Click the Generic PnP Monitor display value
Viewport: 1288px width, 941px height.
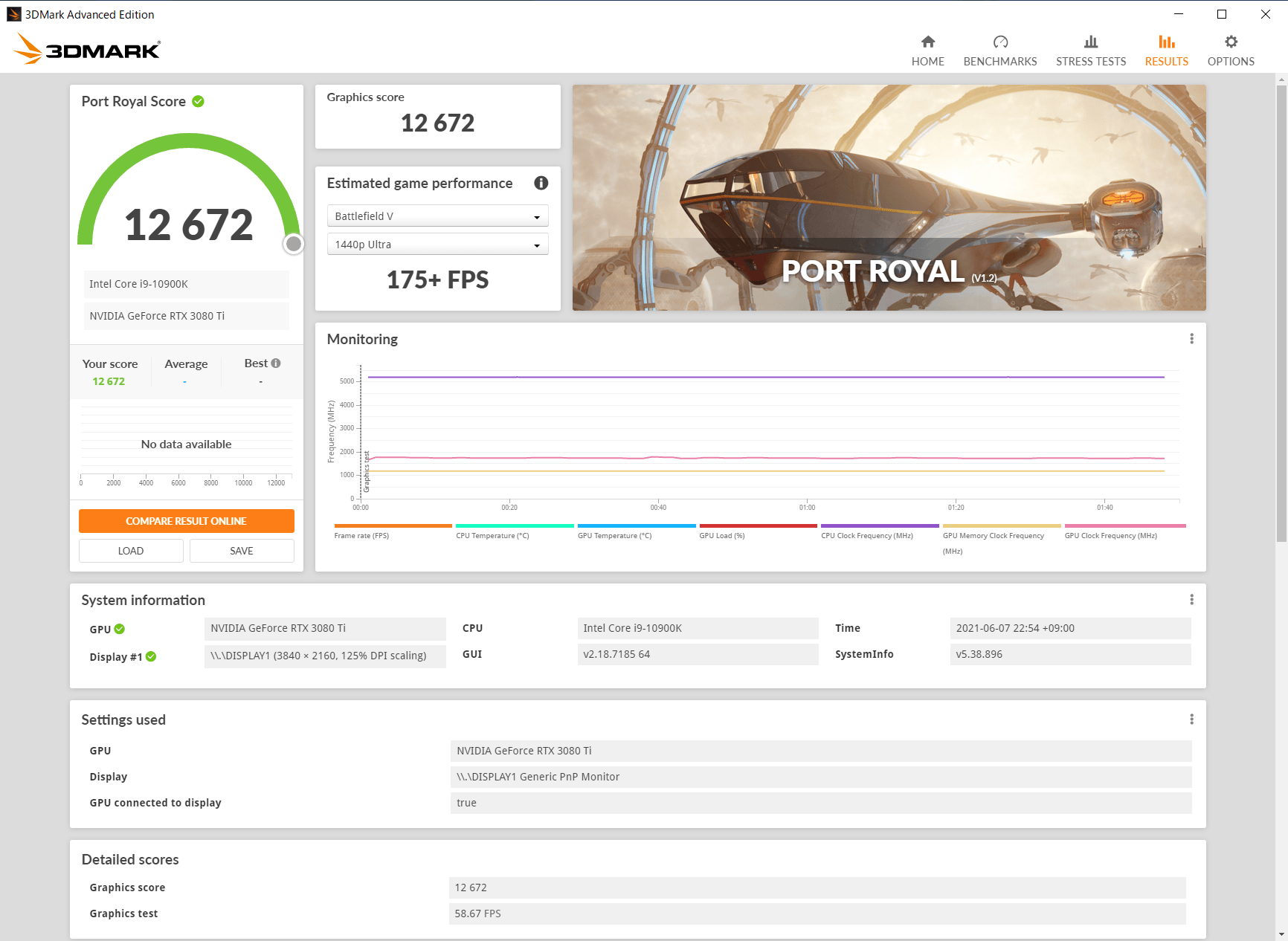pyautogui.click(x=821, y=777)
